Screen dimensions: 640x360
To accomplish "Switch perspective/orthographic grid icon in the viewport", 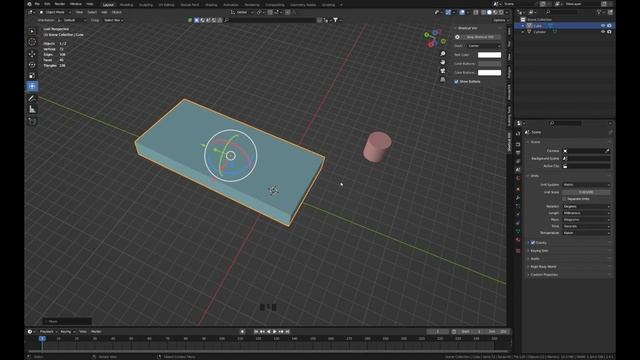I will pyautogui.click(x=443, y=80).
